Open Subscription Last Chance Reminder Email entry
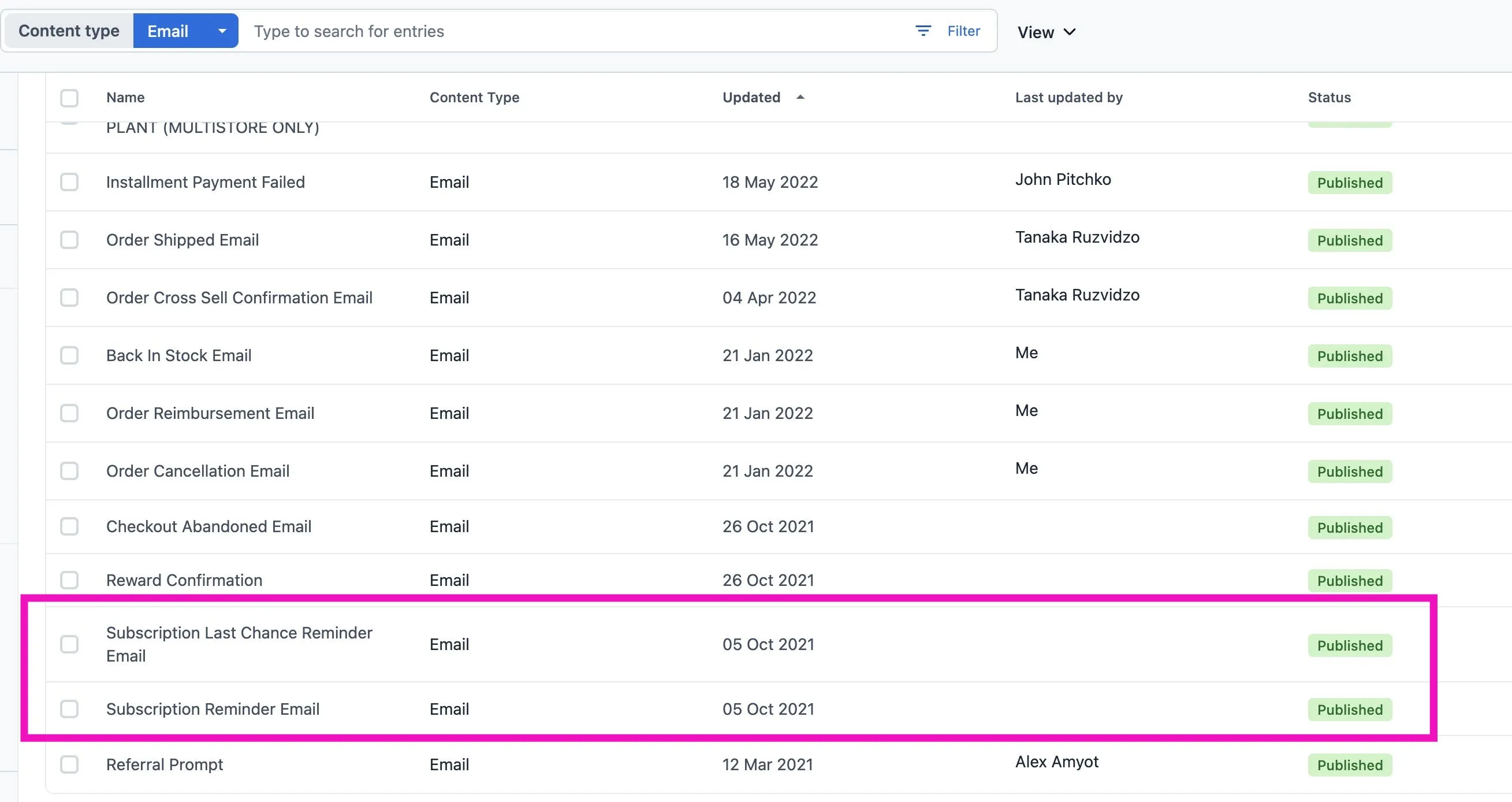 [240, 644]
